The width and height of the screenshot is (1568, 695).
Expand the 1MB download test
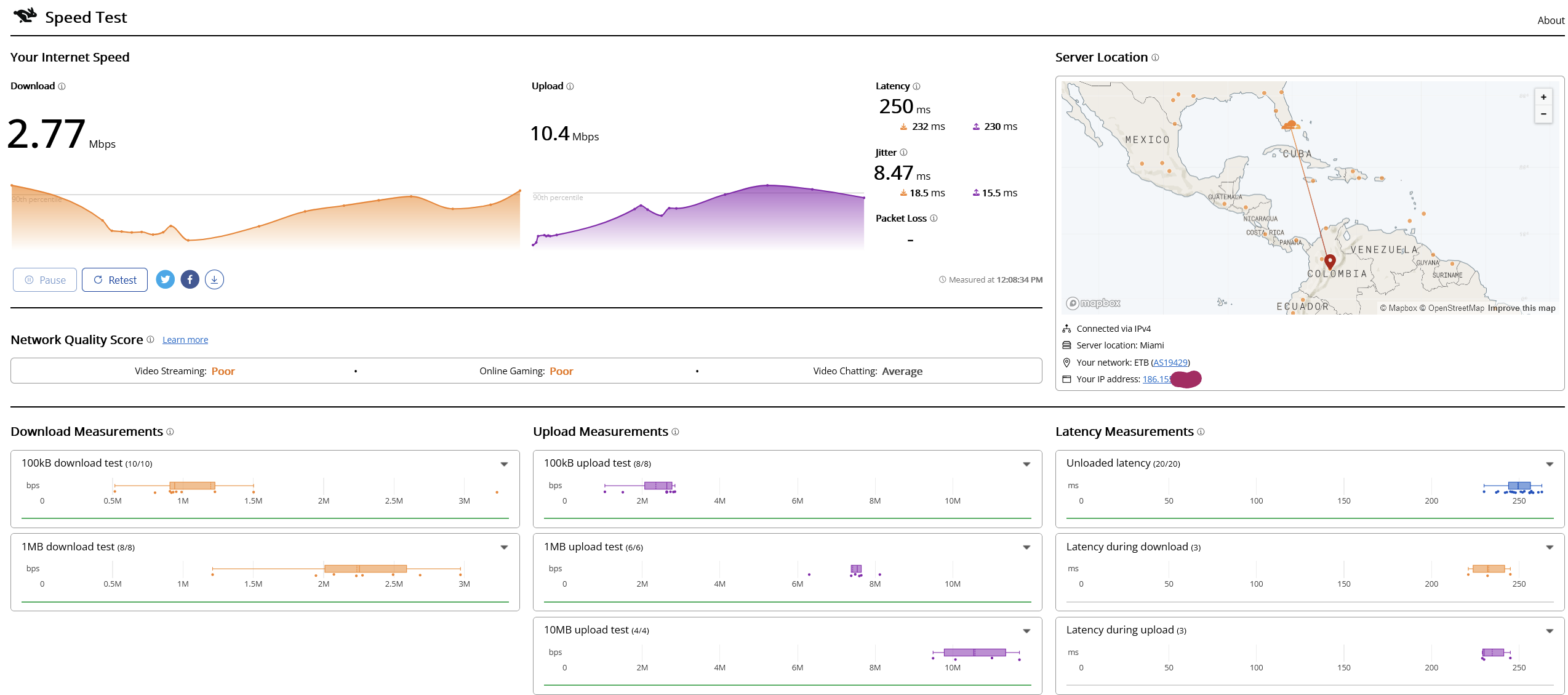pos(504,547)
